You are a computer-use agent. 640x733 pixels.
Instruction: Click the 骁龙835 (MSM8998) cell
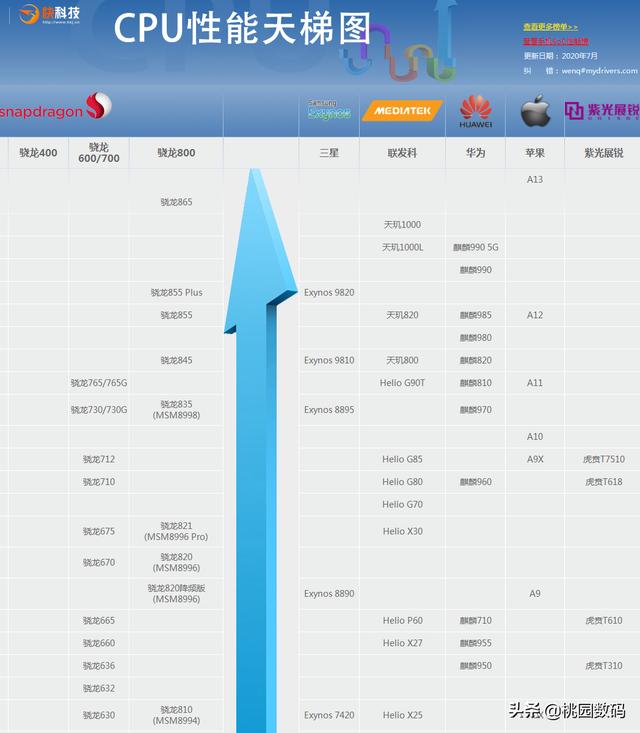pyautogui.click(x=176, y=410)
